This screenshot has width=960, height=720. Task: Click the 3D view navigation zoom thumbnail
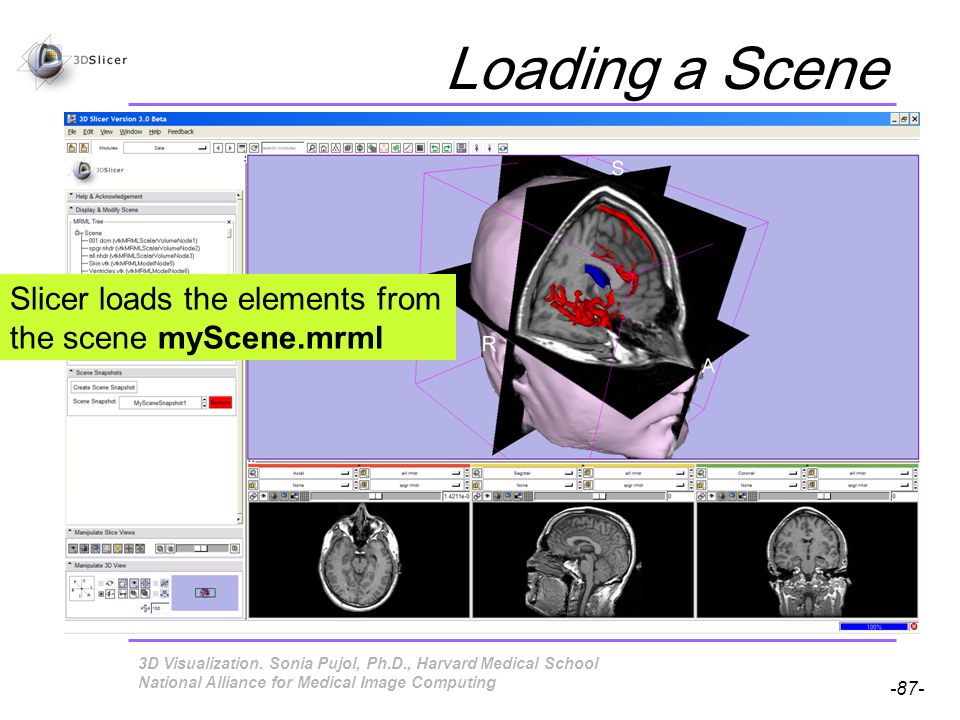(x=205, y=593)
